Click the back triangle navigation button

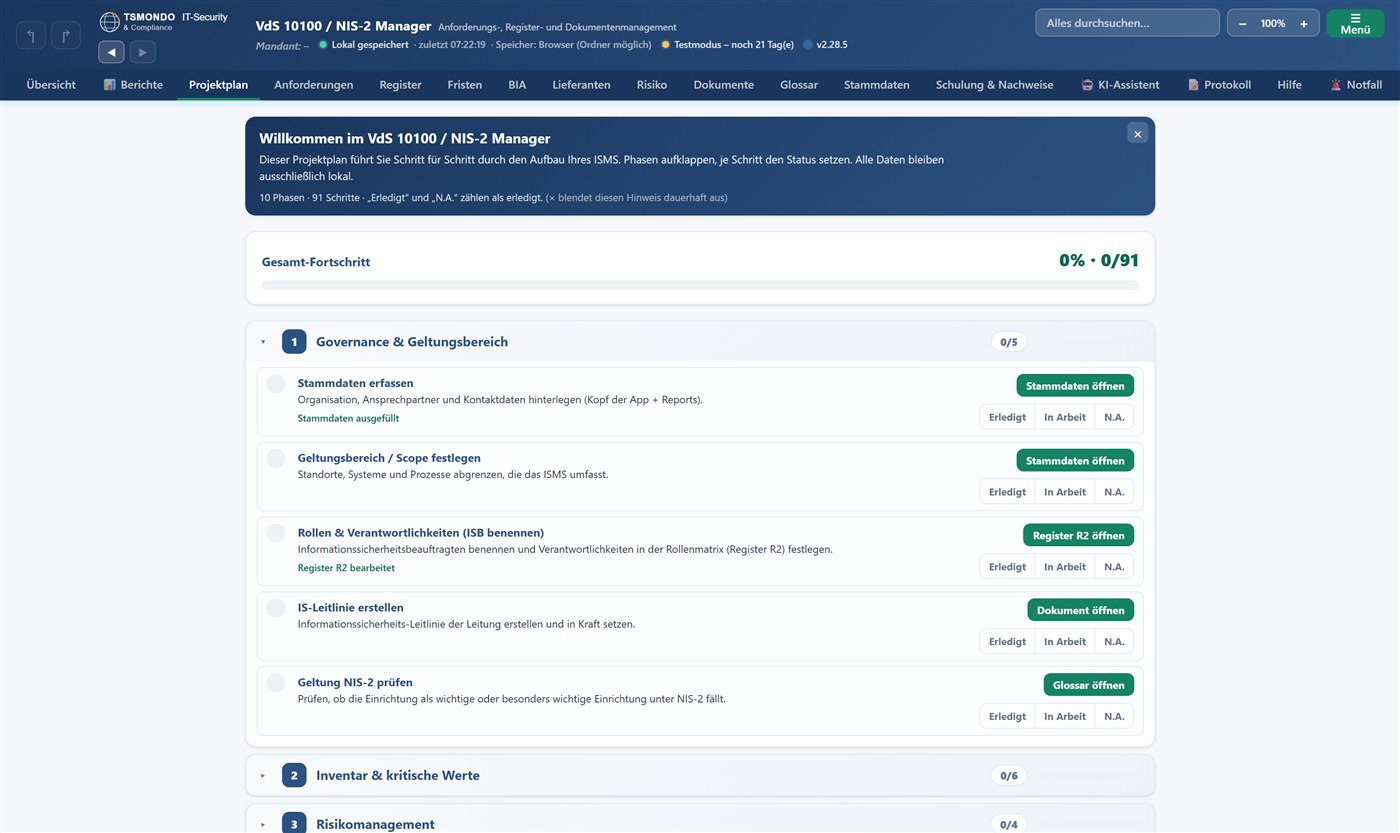(111, 52)
